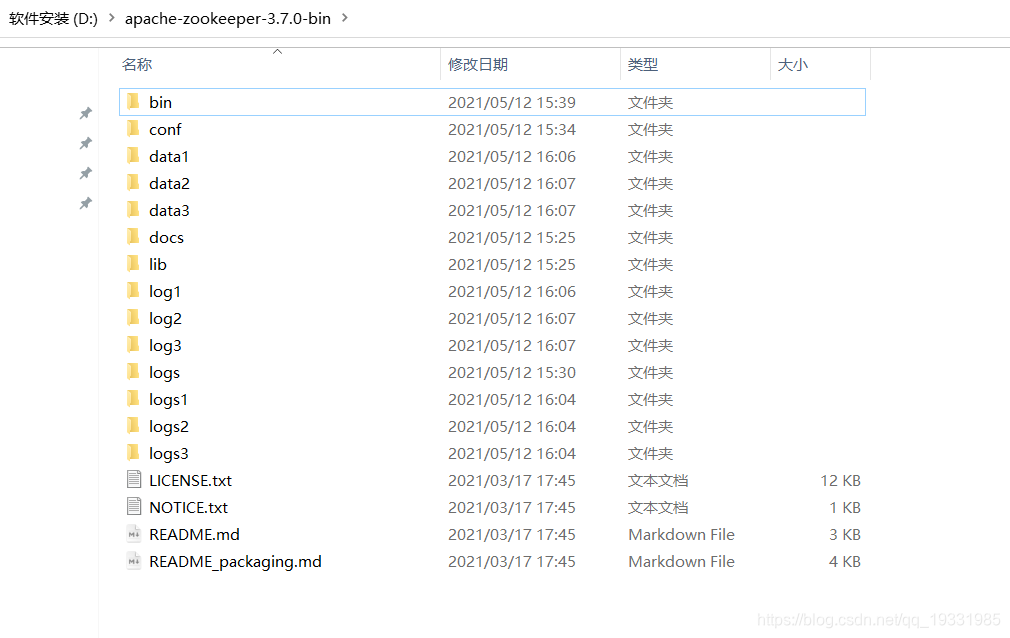Select the data3 folder name
The width and height of the screenshot is (1010, 638).
pyautogui.click(x=169, y=211)
